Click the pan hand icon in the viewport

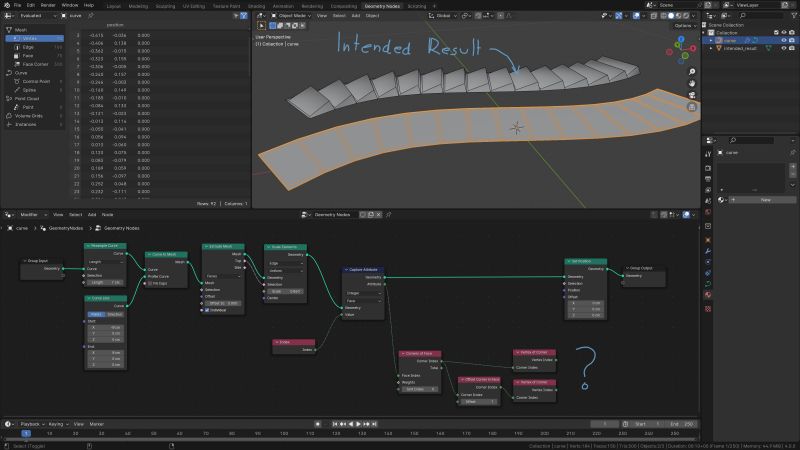[x=692, y=84]
